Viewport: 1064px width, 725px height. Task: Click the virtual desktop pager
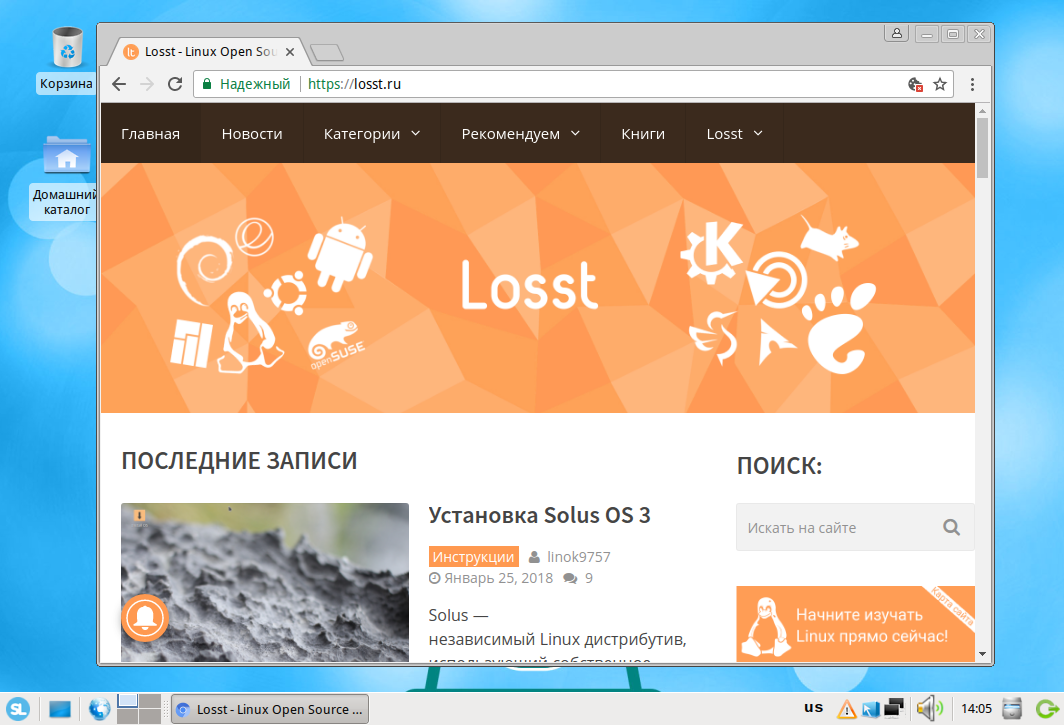[x=138, y=709]
